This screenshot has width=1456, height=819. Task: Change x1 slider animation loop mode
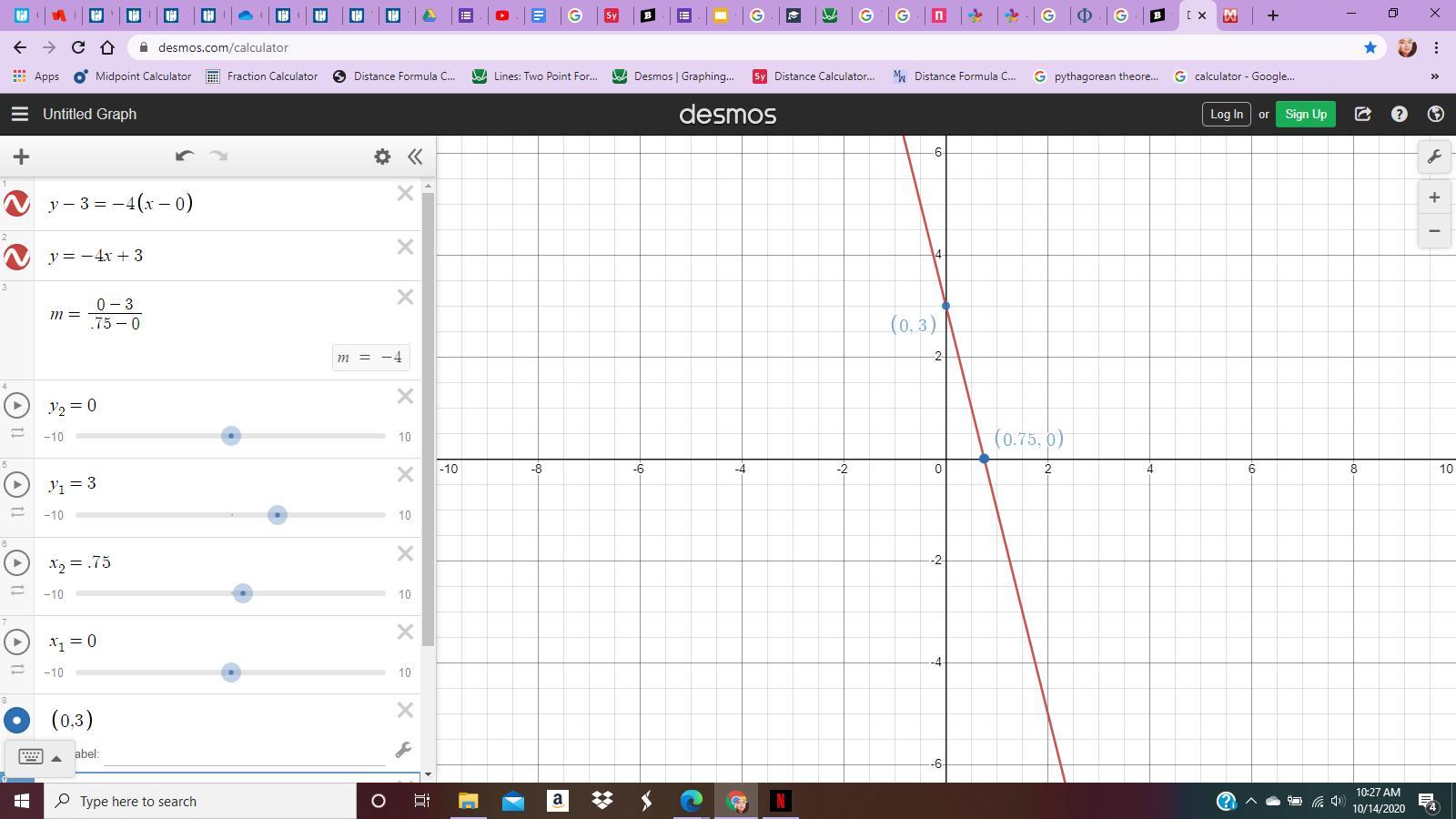point(17,669)
